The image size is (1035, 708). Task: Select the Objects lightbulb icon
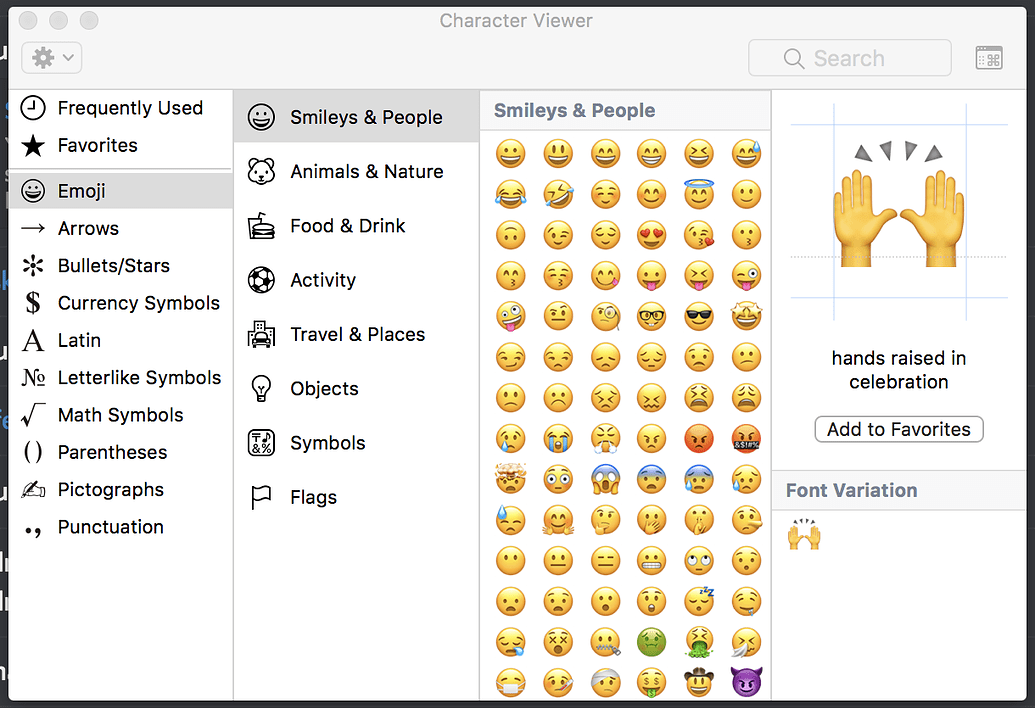pos(261,389)
